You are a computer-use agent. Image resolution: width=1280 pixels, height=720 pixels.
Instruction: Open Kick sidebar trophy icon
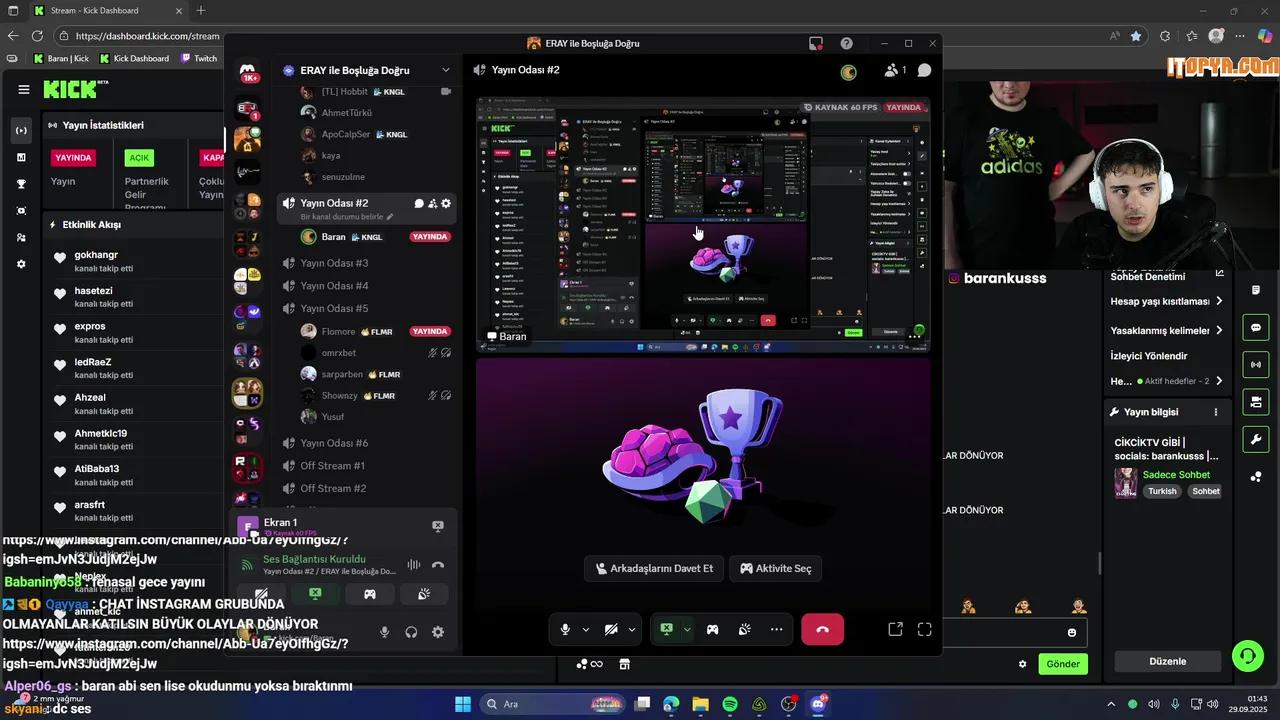21,184
